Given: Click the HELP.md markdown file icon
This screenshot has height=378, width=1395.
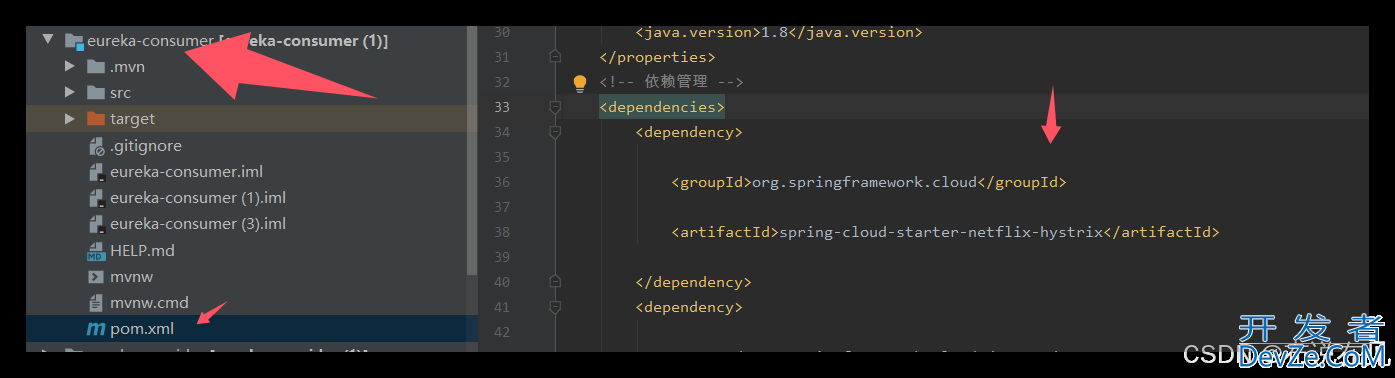Looking at the screenshot, I should (x=97, y=250).
